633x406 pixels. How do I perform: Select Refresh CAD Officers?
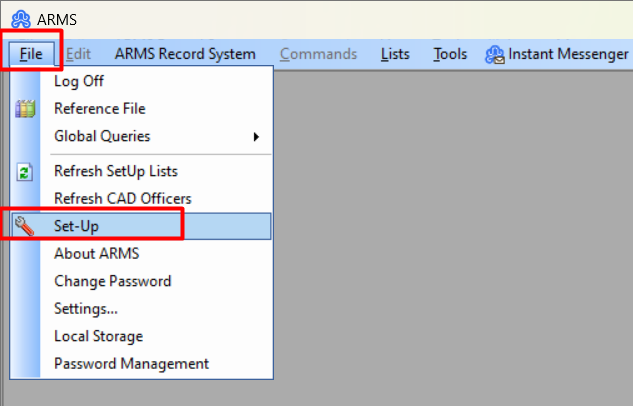(141, 199)
